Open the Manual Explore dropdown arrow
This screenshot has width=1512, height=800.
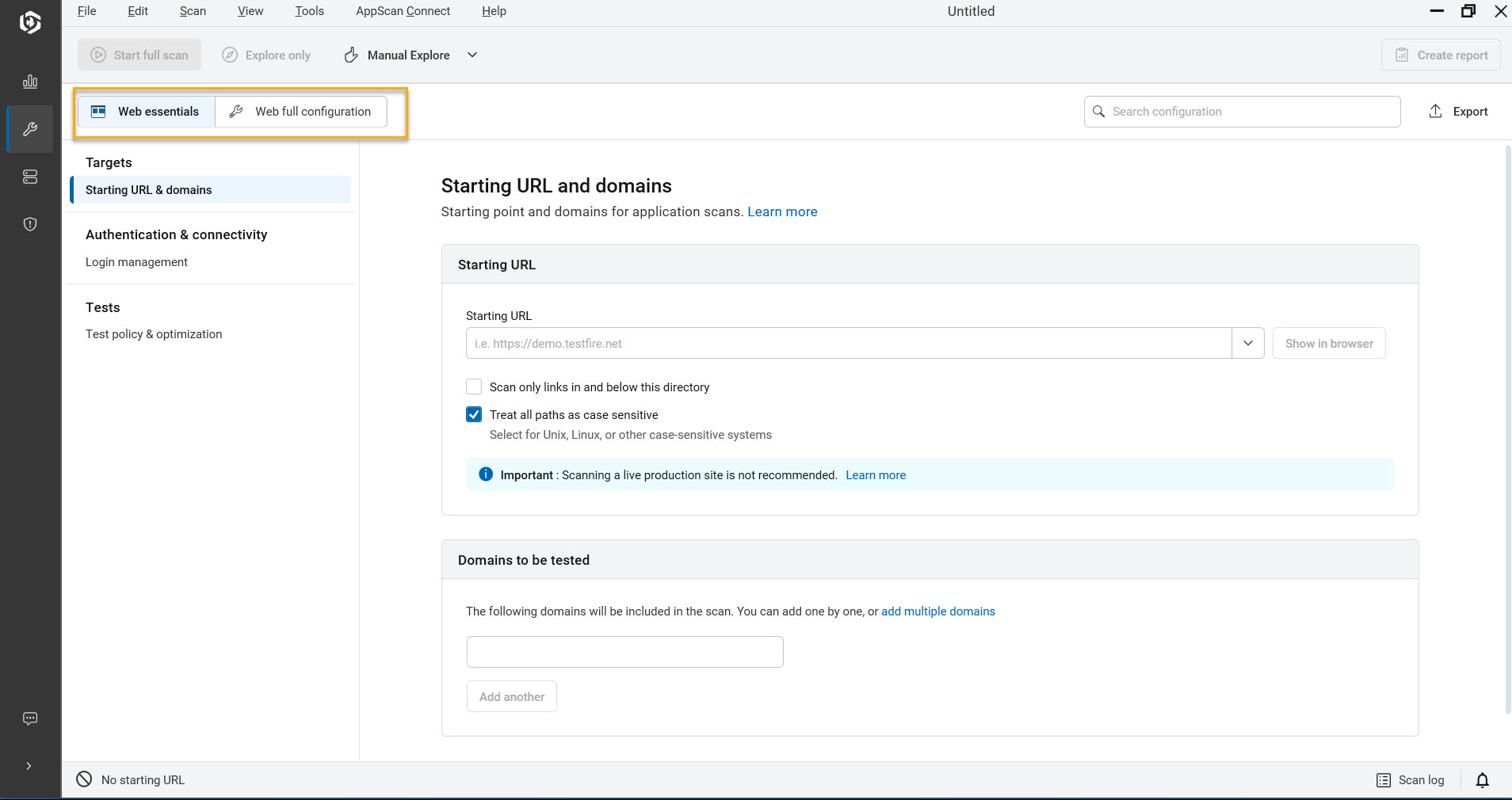472,55
